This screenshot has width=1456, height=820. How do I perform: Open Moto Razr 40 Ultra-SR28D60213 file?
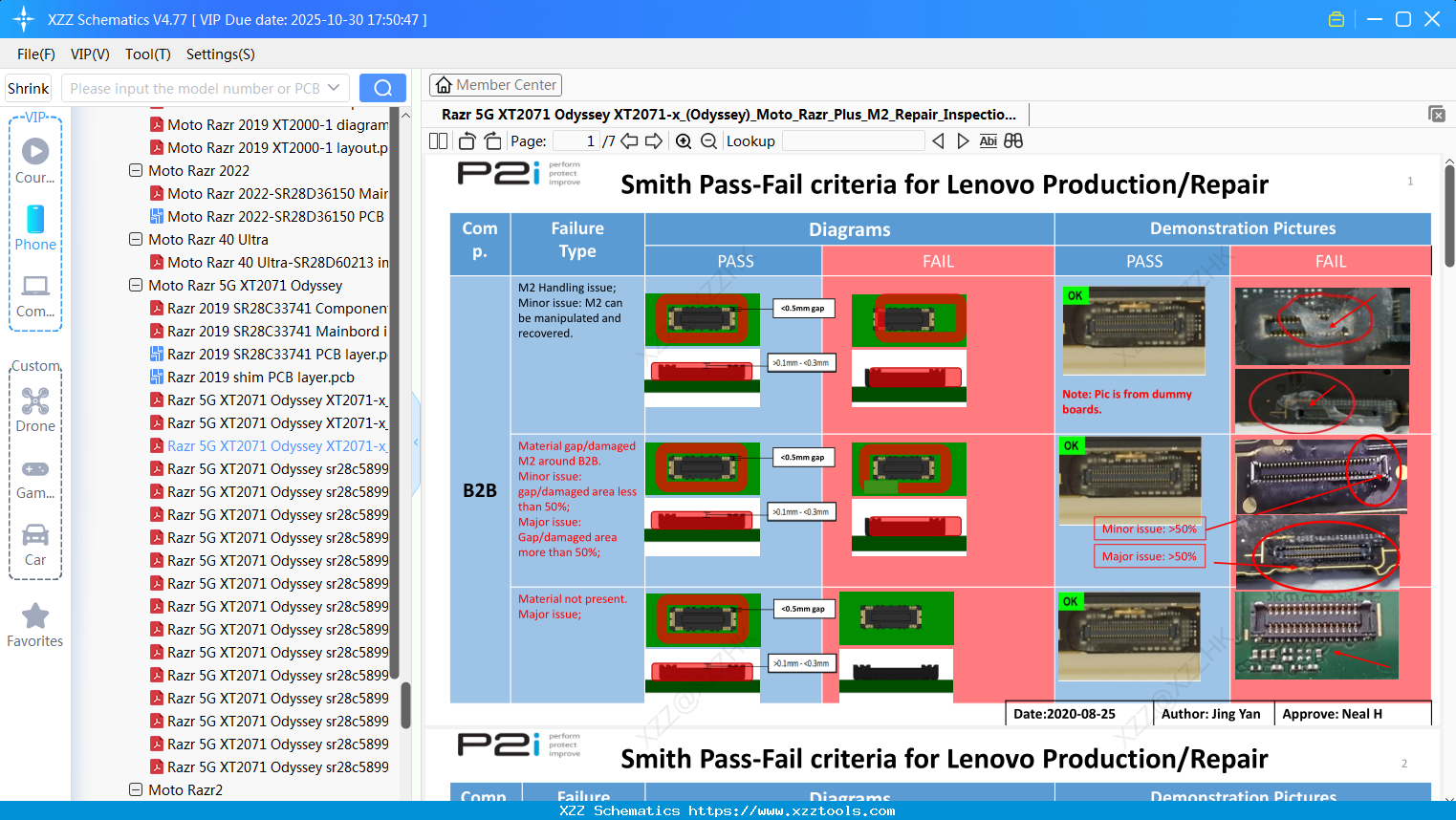(x=278, y=262)
